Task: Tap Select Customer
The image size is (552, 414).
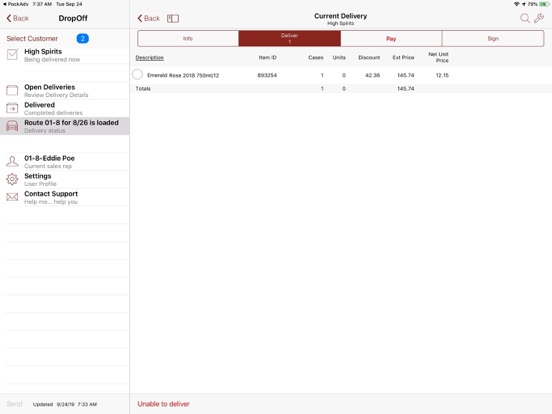Action: click(32, 38)
